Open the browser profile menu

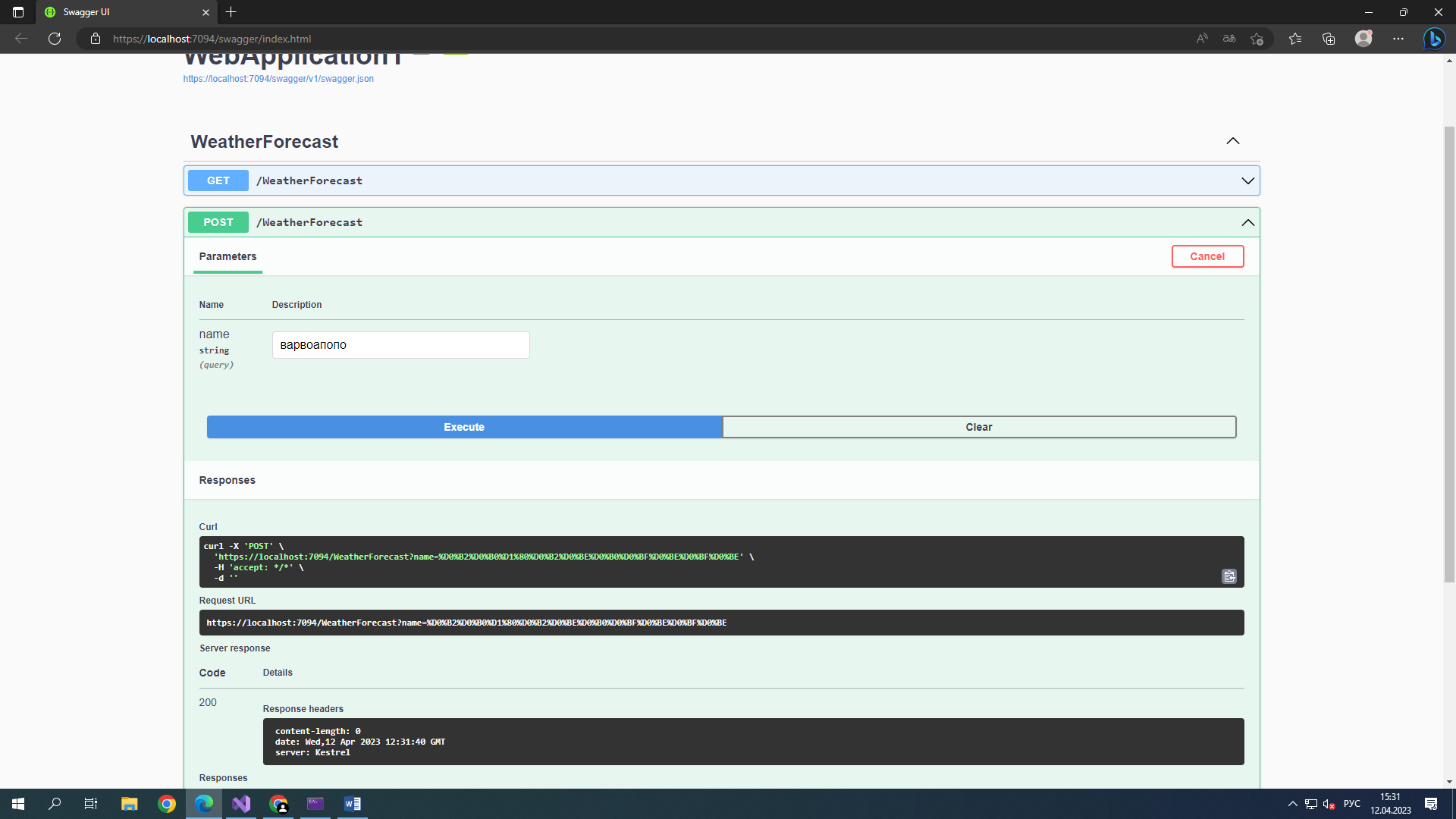[1363, 39]
